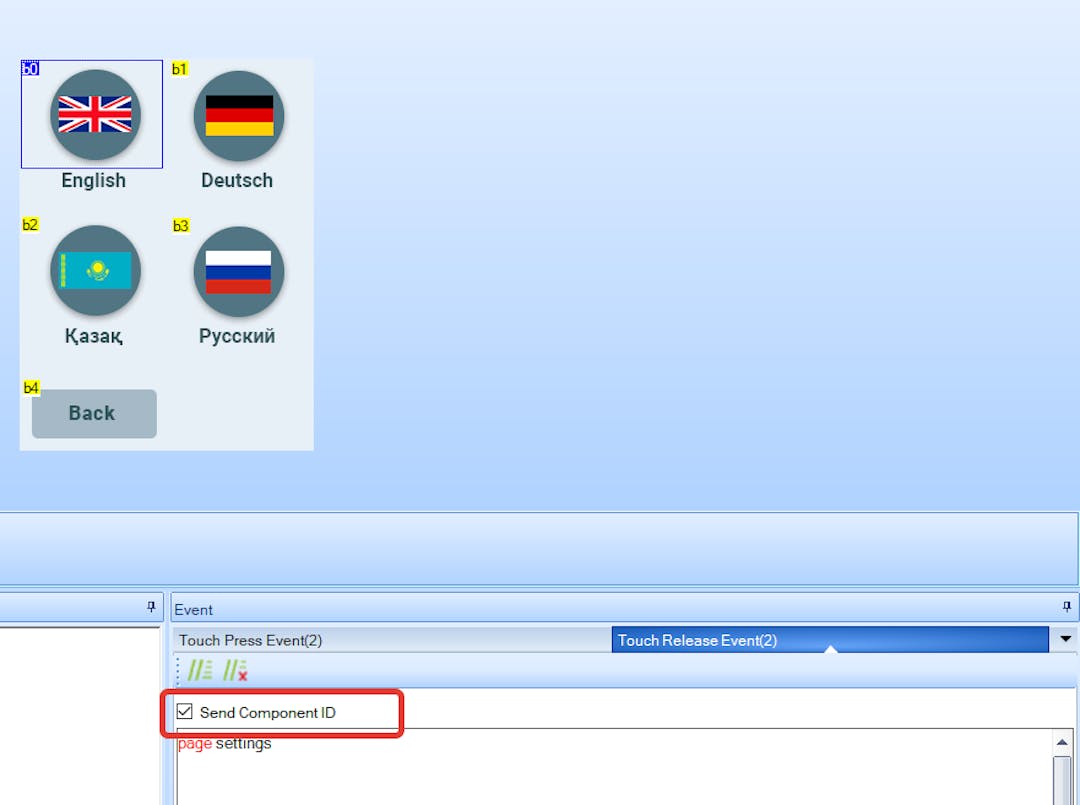Select the Touch Release Event(2) tab

coord(697,640)
